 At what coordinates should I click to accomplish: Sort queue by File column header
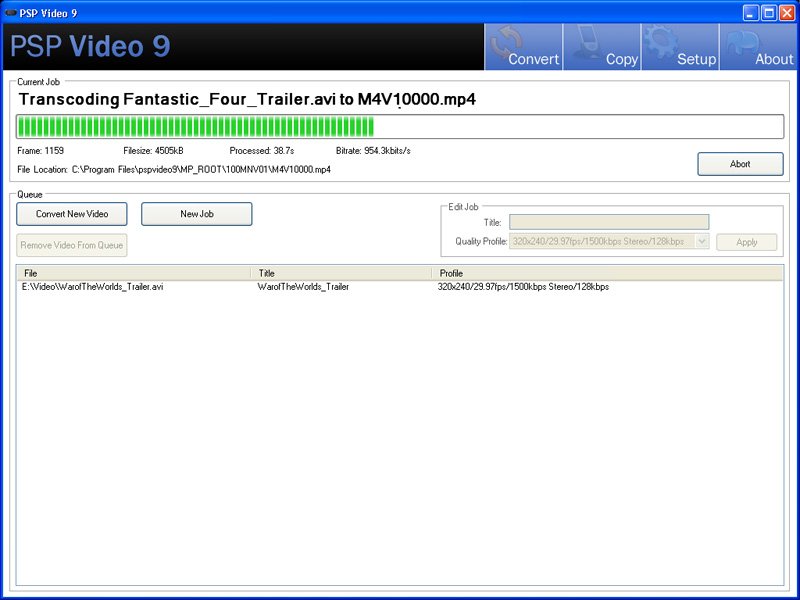click(134, 273)
